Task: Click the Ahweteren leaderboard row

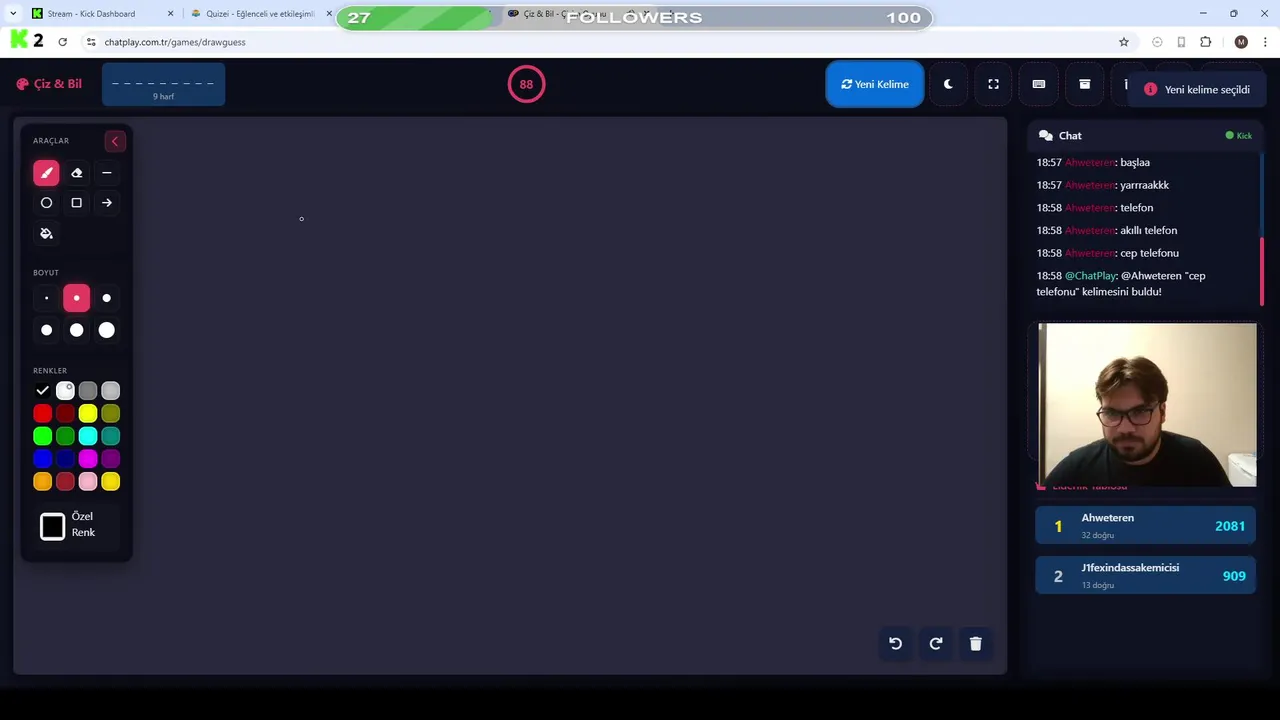Action: pyautogui.click(x=1145, y=526)
